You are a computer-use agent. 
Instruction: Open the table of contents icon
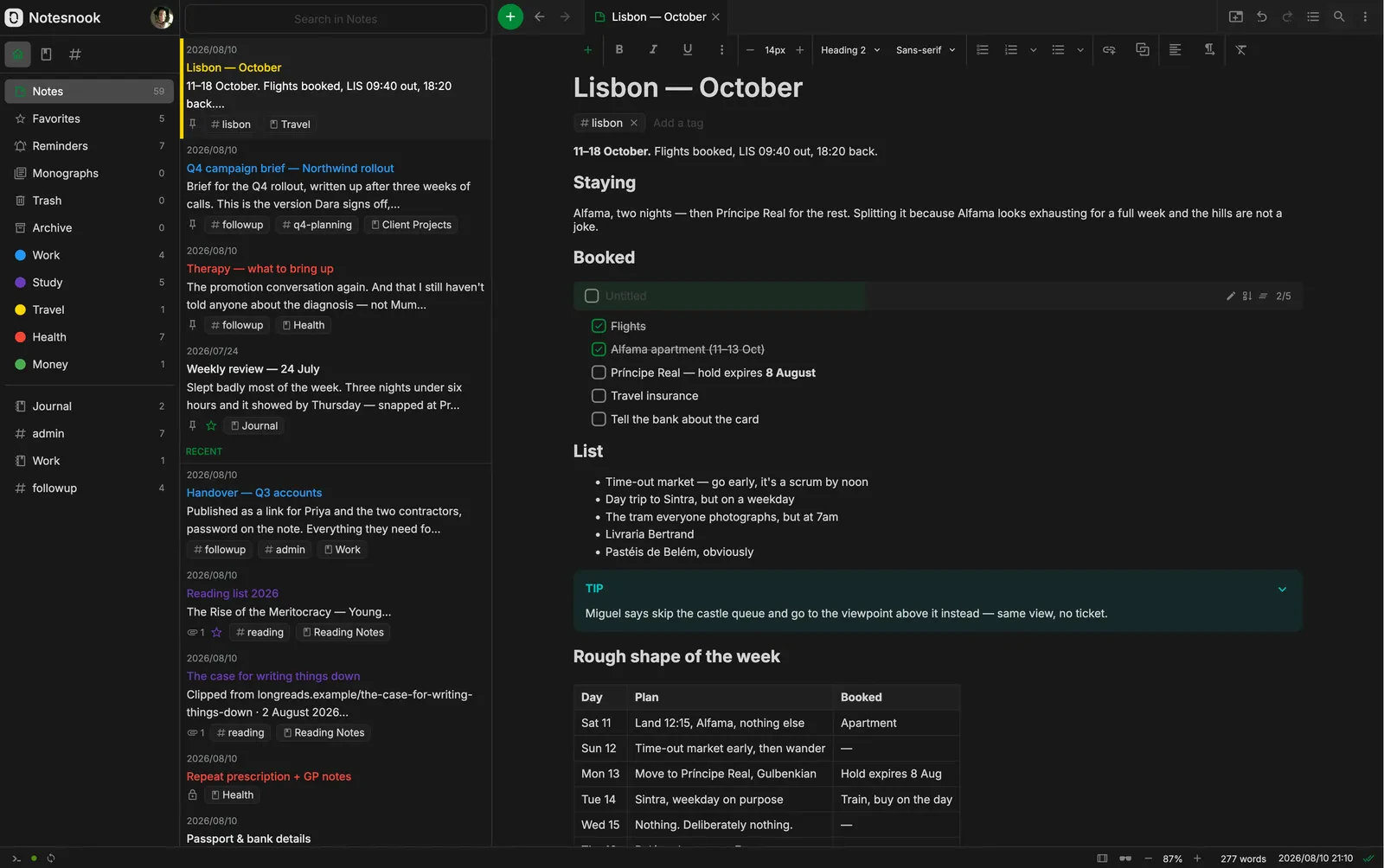pos(1313,16)
